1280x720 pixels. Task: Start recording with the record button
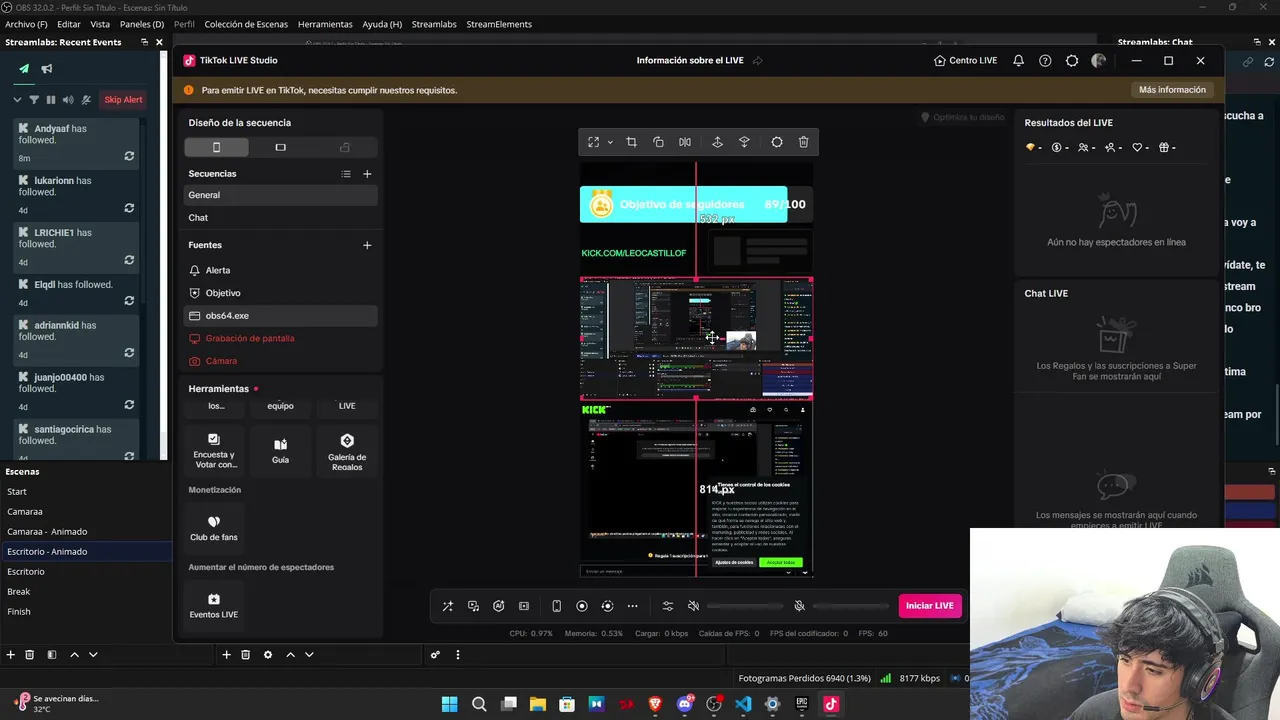(582, 606)
